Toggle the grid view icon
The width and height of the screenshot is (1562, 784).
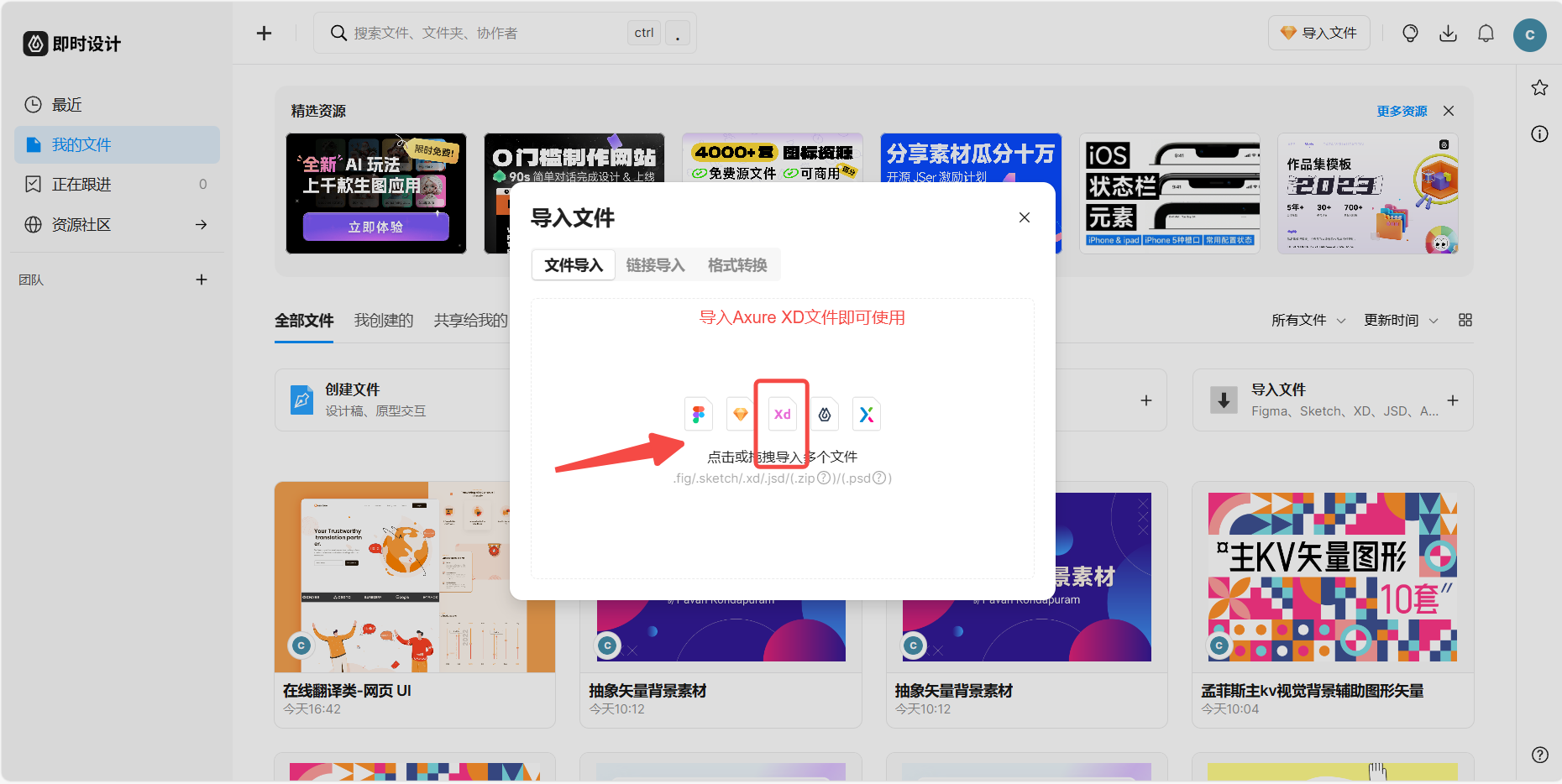click(x=1465, y=320)
